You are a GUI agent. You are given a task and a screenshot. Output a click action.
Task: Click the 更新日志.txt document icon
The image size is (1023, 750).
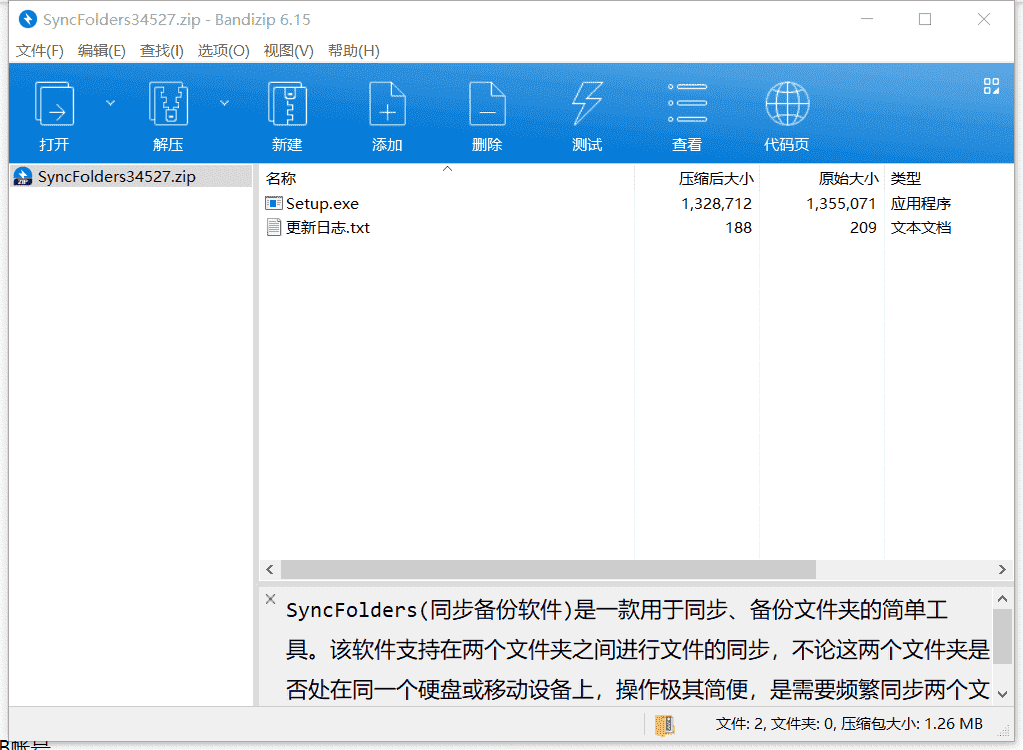[x=274, y=228]
